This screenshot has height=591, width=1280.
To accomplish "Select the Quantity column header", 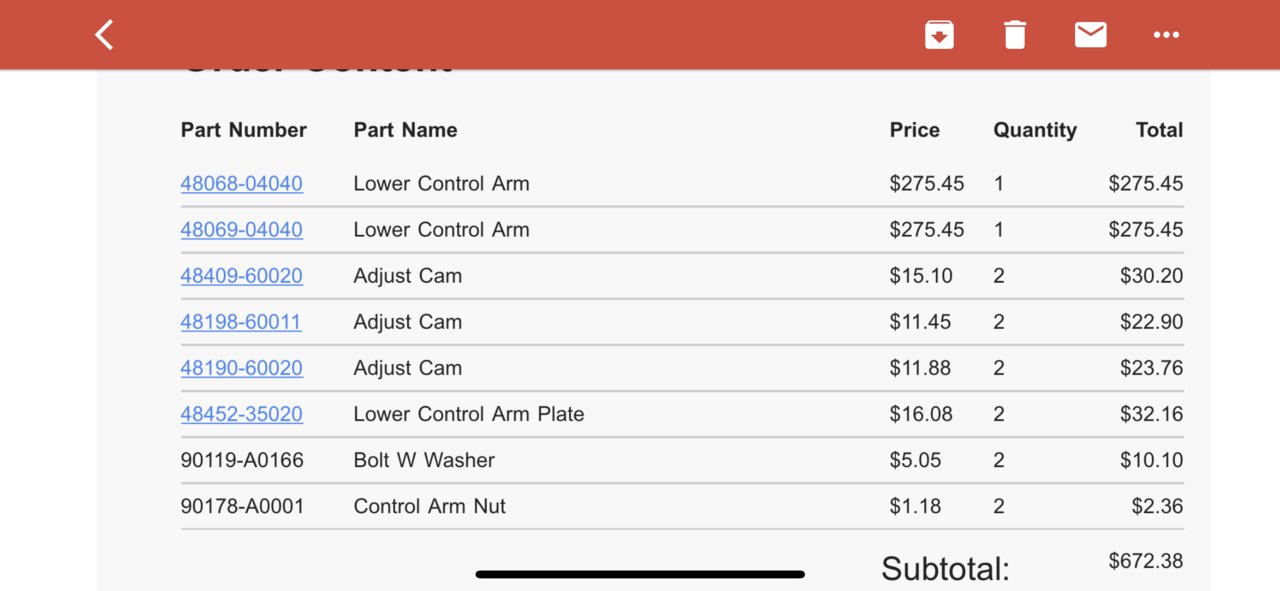I will pyautogui.click(x=1035, y=130).
